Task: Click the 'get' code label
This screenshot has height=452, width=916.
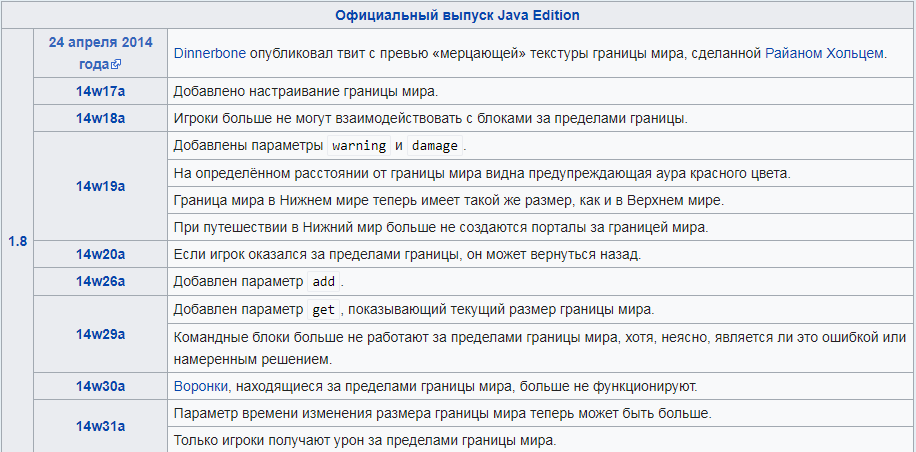Action: tap(324, 310)
